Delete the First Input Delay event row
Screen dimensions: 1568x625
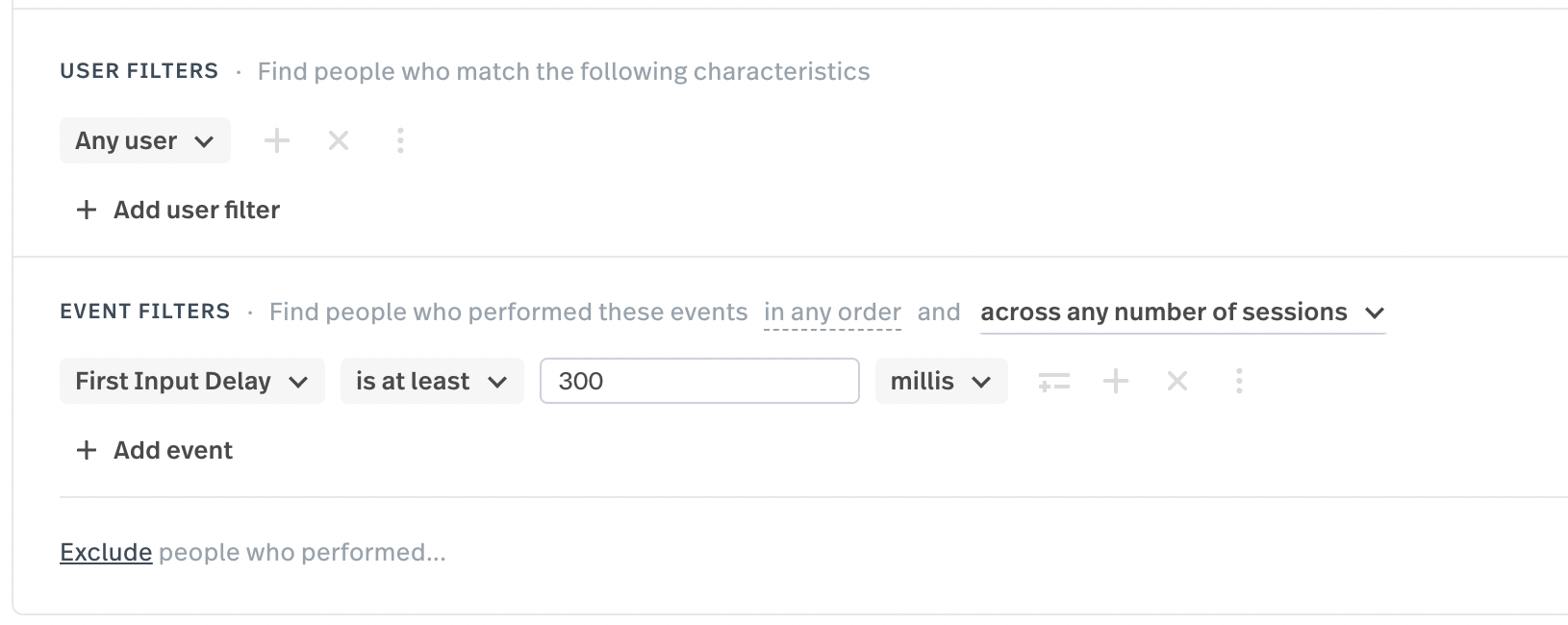[x=1177, y=382]
